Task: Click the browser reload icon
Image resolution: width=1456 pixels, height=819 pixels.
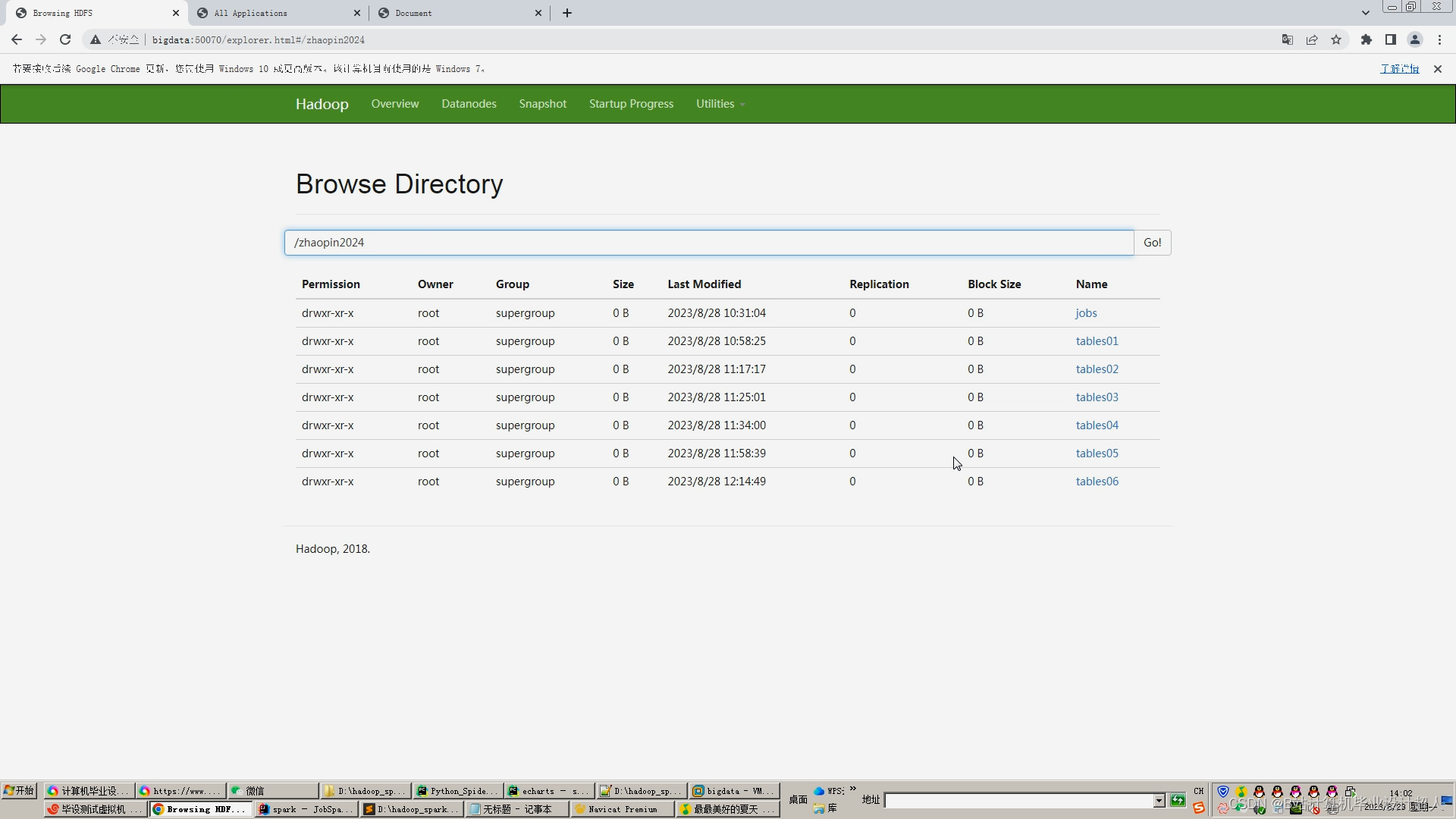Action: [65, 39]
